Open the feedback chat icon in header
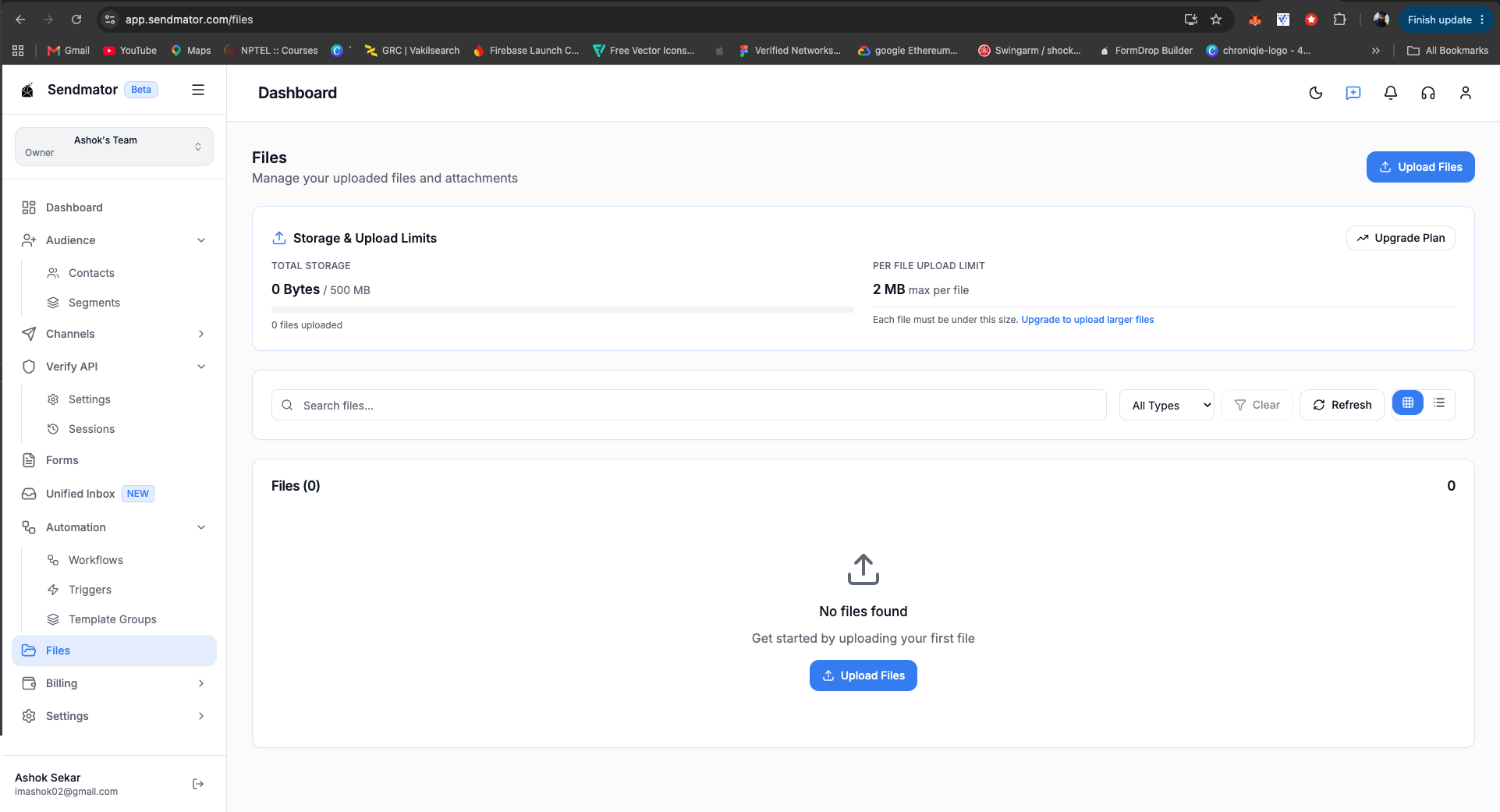The width and height of the screenshot is (1500, 812). [1353, 93]
